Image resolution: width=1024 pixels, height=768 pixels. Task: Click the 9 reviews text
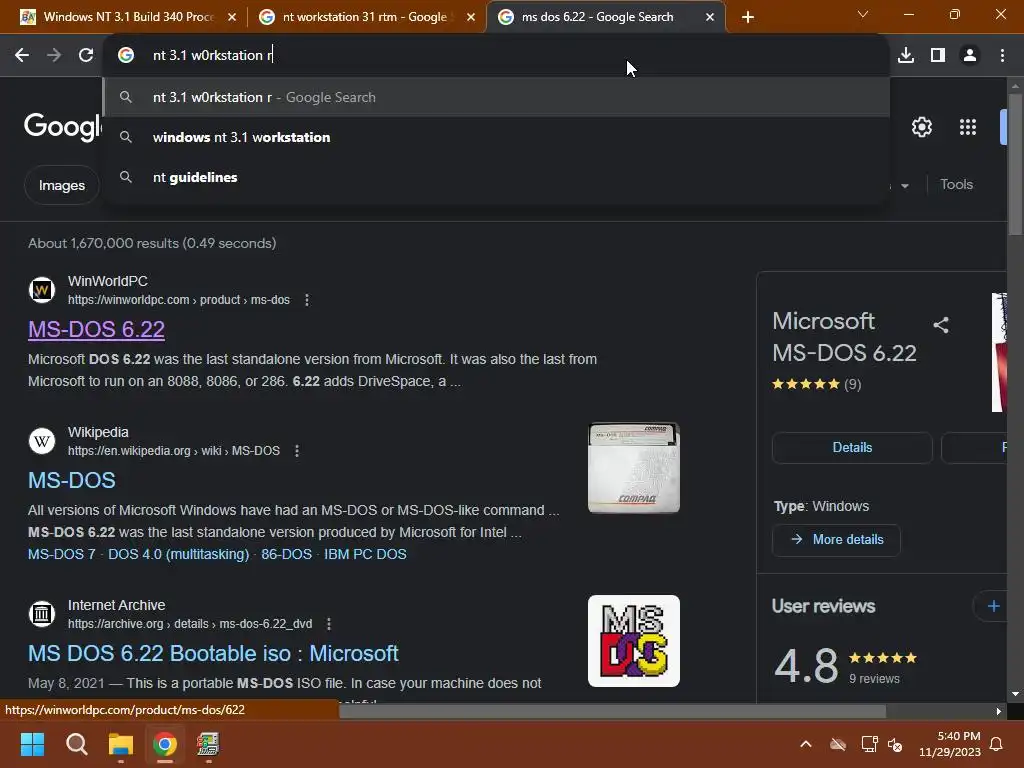[x=874, y=679]
